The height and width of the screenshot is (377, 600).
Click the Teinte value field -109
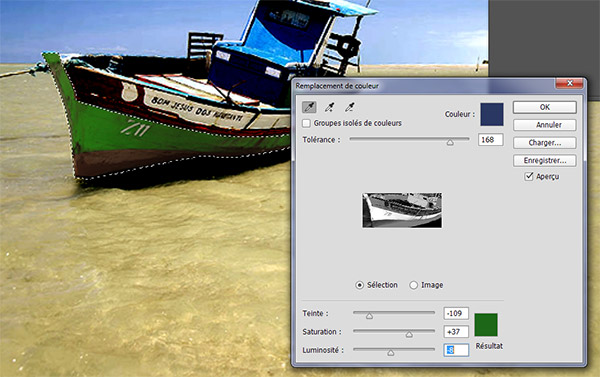coord(456,313)
